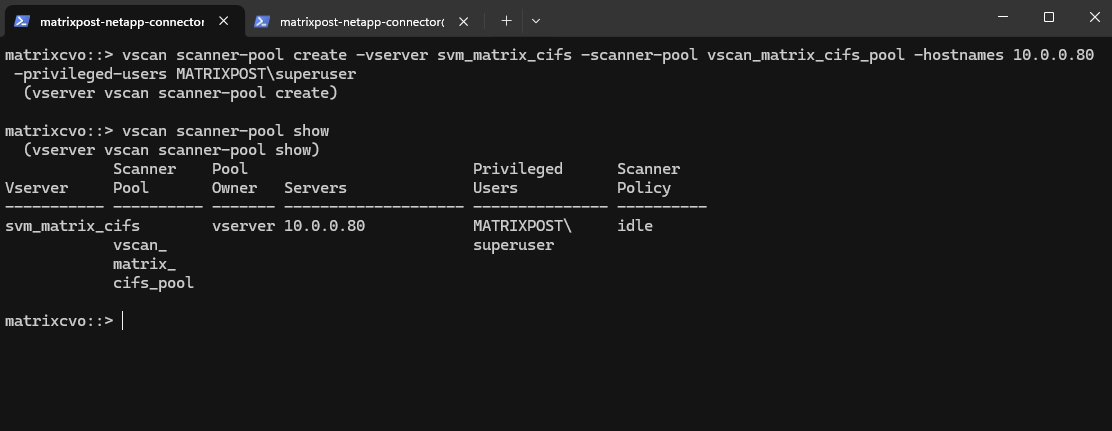The height and width of the screenshot is (431, 1112).
Task: Click the "idle" scanner policy value
Action: pos(635,226)
